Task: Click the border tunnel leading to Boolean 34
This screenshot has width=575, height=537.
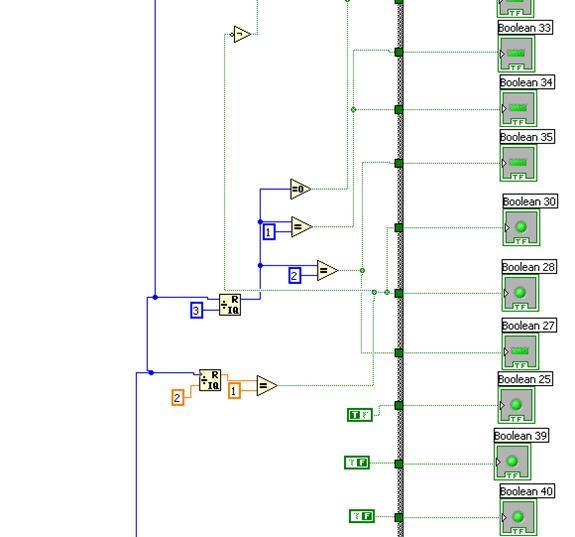Action: coord(399,109)
